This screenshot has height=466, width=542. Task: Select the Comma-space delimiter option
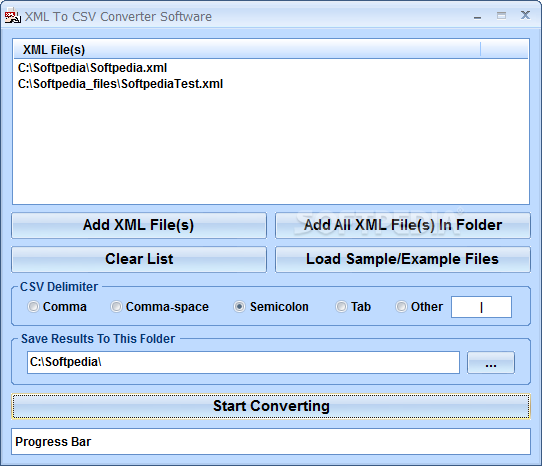116,307
